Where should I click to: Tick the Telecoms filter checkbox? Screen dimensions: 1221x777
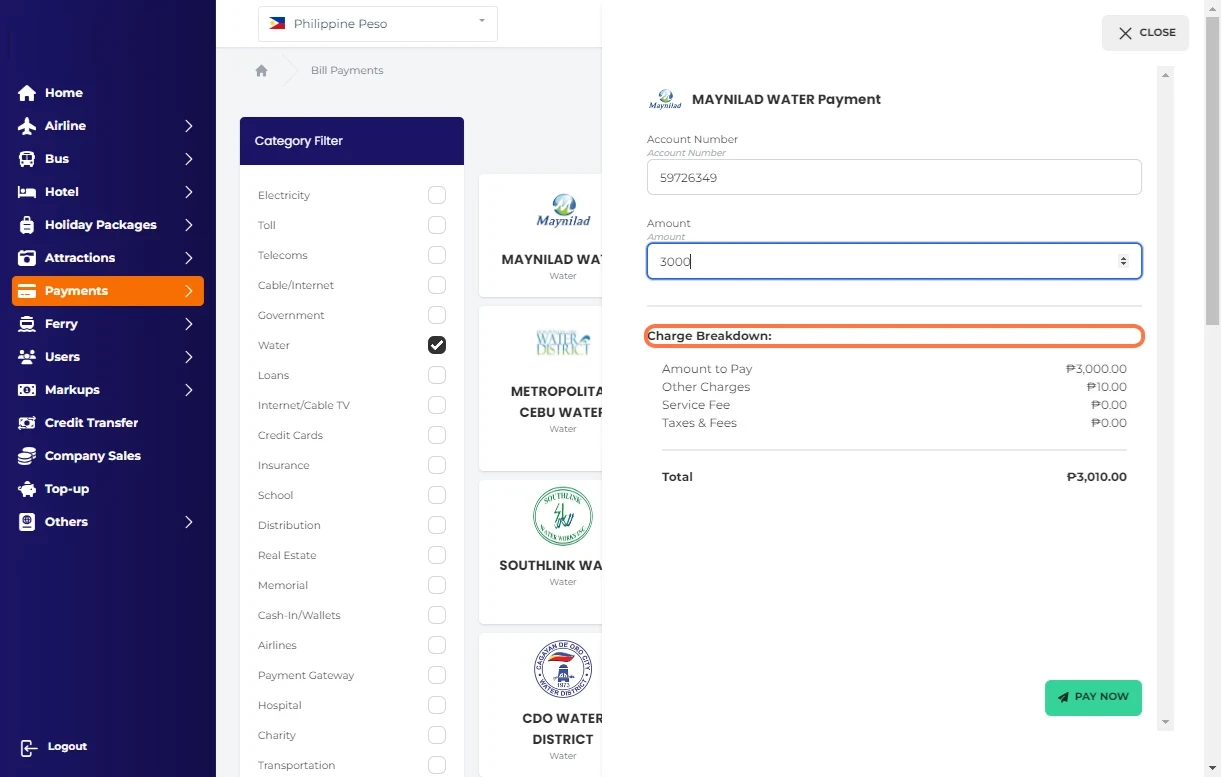point(437,255)
